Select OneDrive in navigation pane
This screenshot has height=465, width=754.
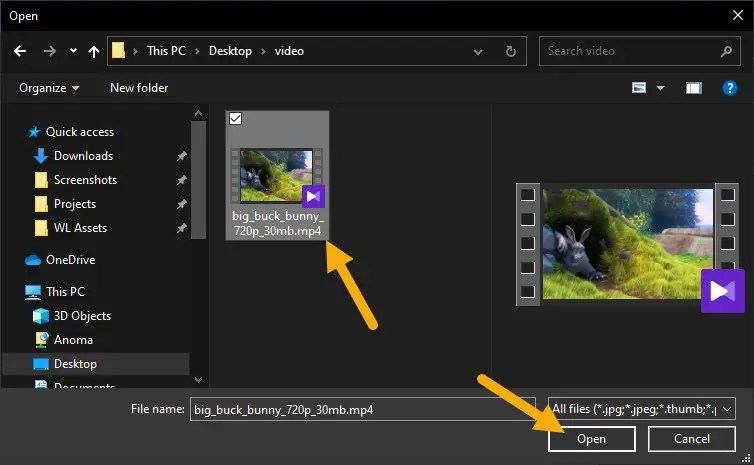click(71, 260)
